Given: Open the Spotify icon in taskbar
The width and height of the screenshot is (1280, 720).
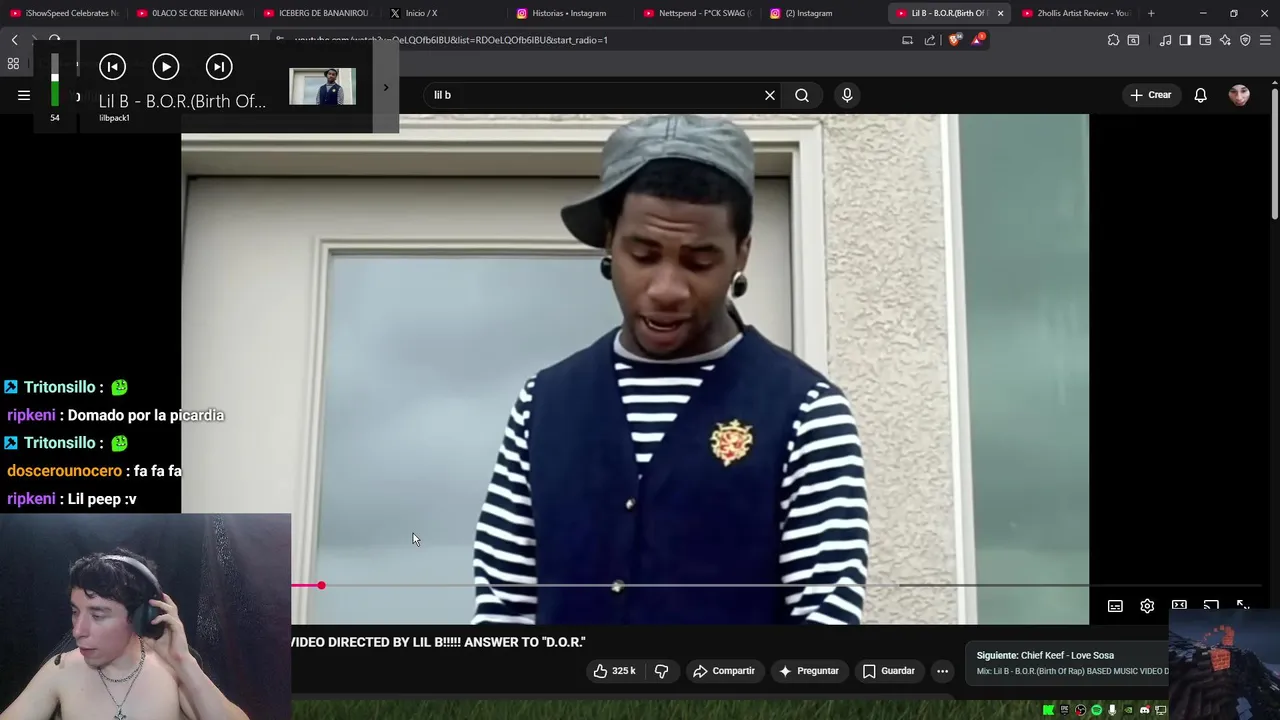Looking at the screenshot, I should click(x=1096, y=710).
